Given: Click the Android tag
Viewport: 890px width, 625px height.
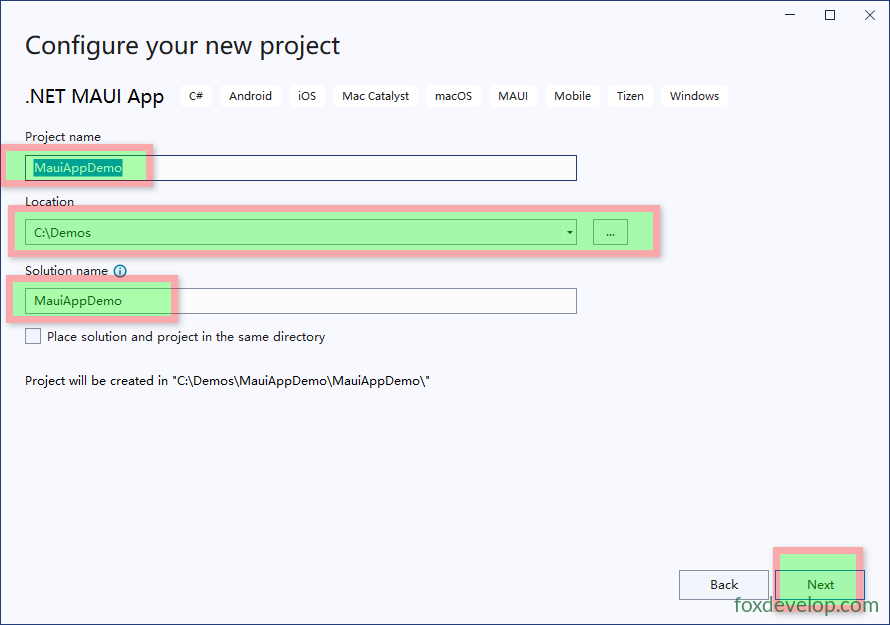Looking at the screenshot, I should click(x=250, y=96).
